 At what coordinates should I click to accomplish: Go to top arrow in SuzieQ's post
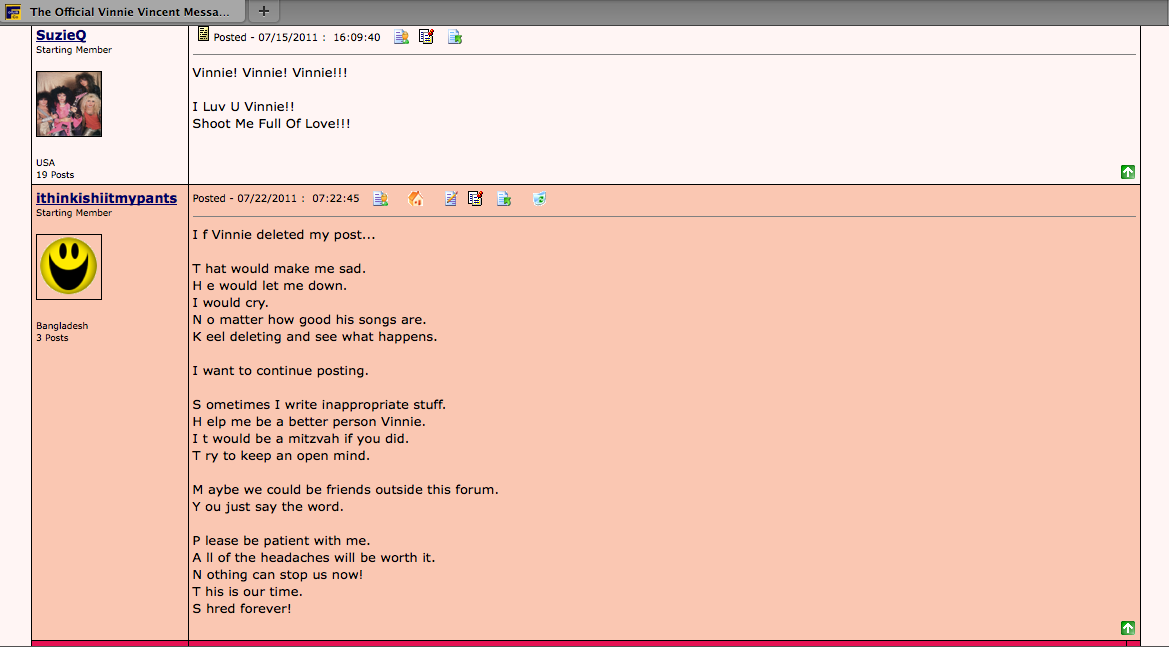[x=1128, y=172]
